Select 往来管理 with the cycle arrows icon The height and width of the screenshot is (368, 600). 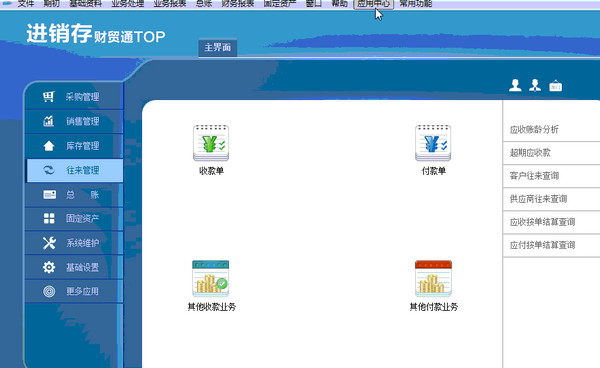(74, 170)
